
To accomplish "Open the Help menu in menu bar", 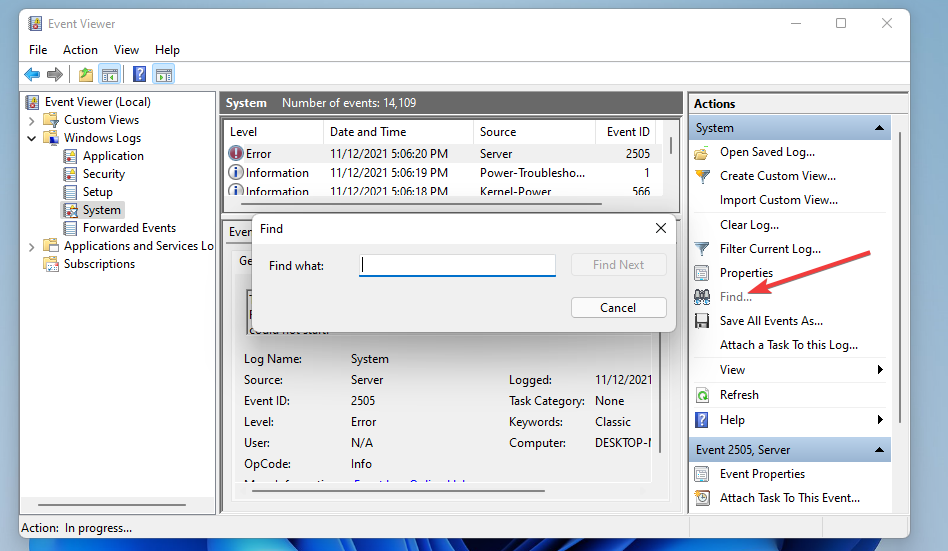I will pos(167,50).
